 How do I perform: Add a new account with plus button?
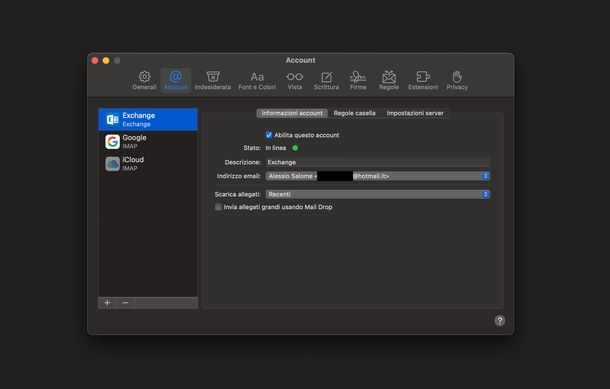[x=107, y=303]
